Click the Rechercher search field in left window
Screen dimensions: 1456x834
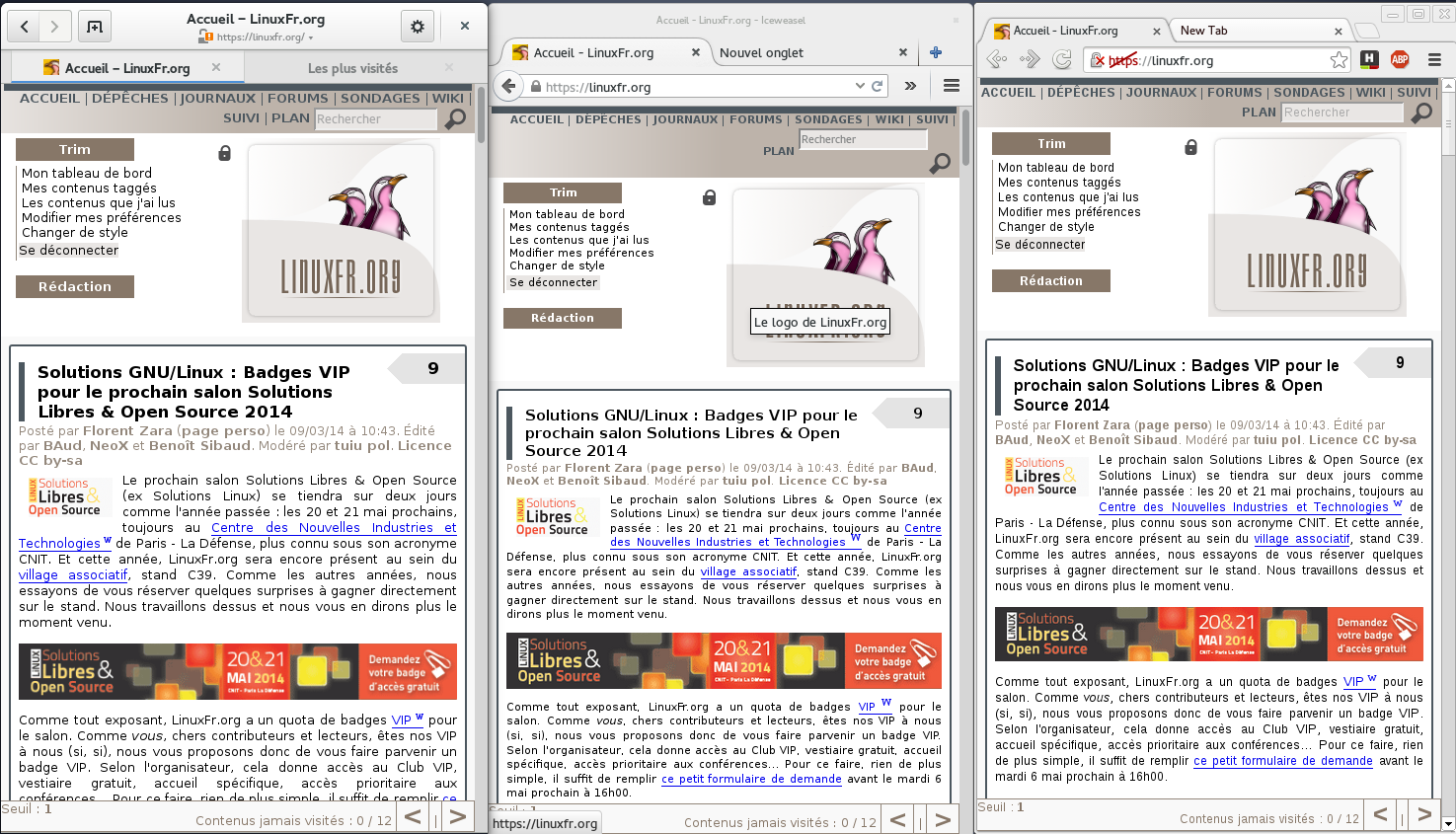pos(376,118)
